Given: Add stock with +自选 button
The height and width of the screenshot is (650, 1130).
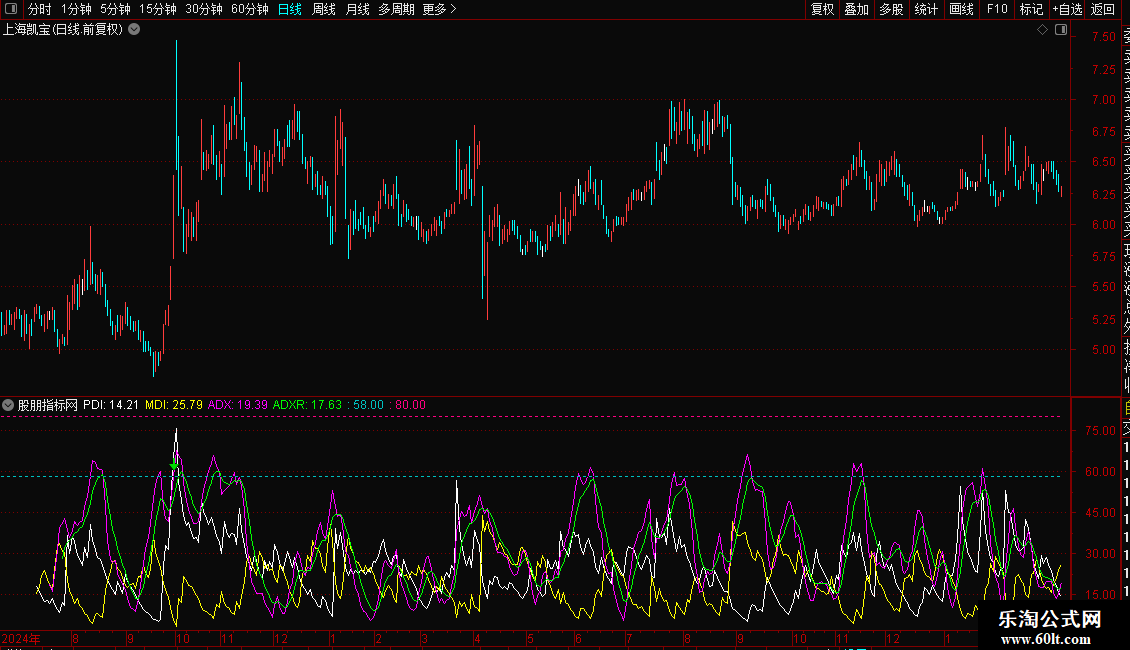Looking at the screenshot, I should pyautogui.click(x=1067, y=9).
